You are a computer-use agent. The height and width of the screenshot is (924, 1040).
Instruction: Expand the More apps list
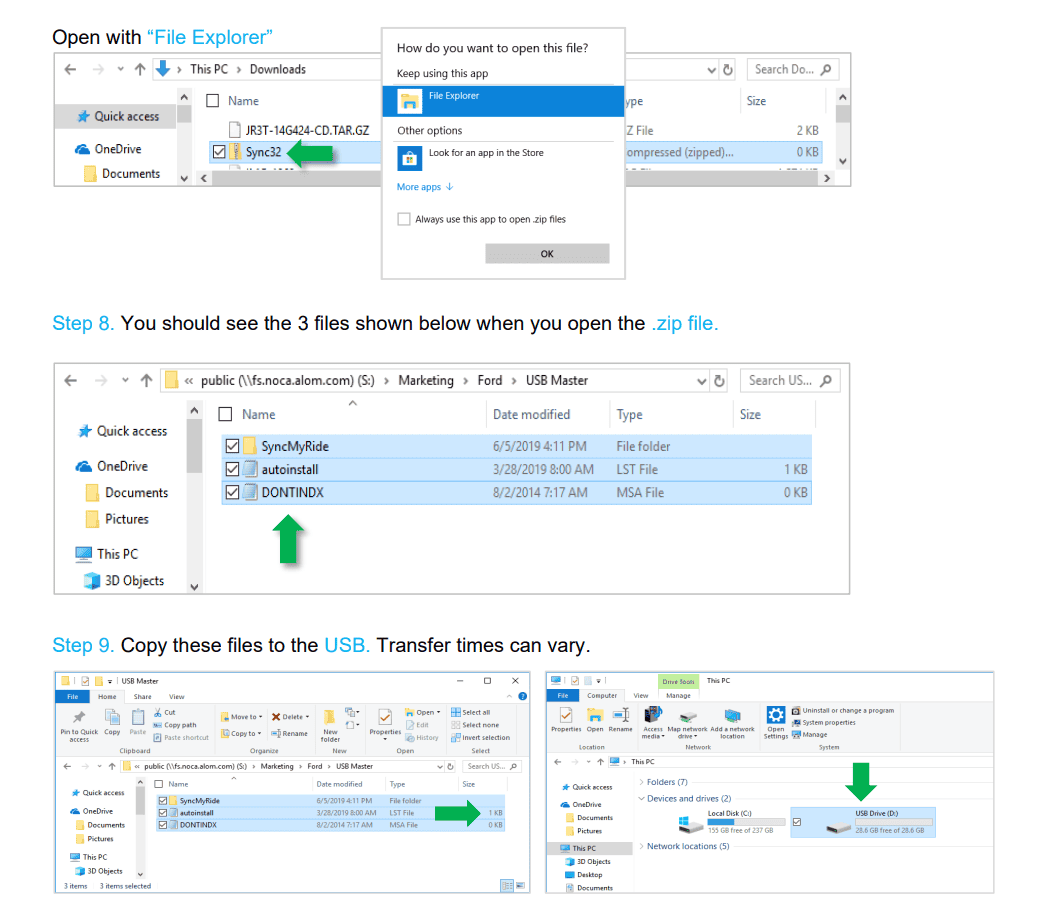pos(425,187)
